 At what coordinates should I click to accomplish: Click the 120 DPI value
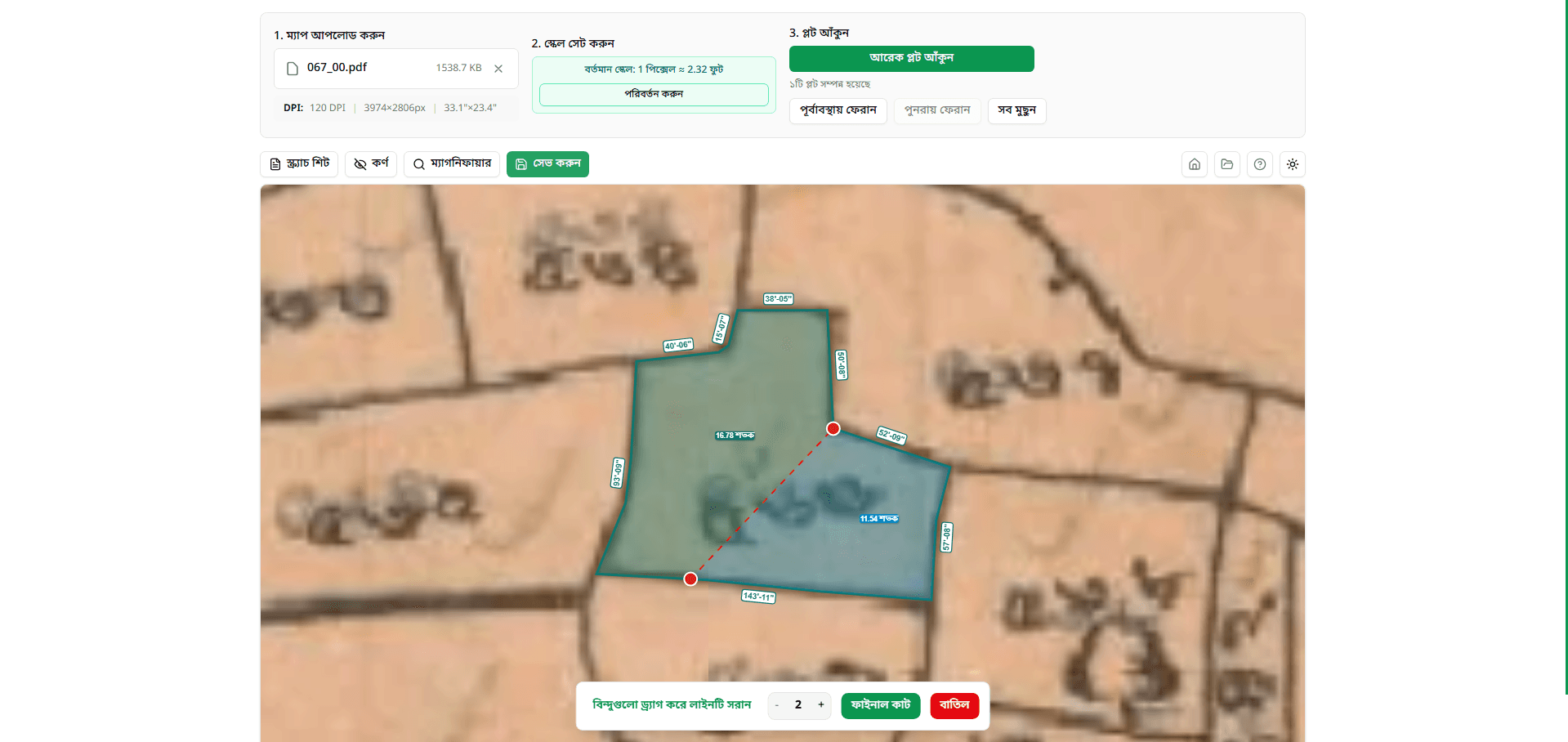click(x=328, y=108)
